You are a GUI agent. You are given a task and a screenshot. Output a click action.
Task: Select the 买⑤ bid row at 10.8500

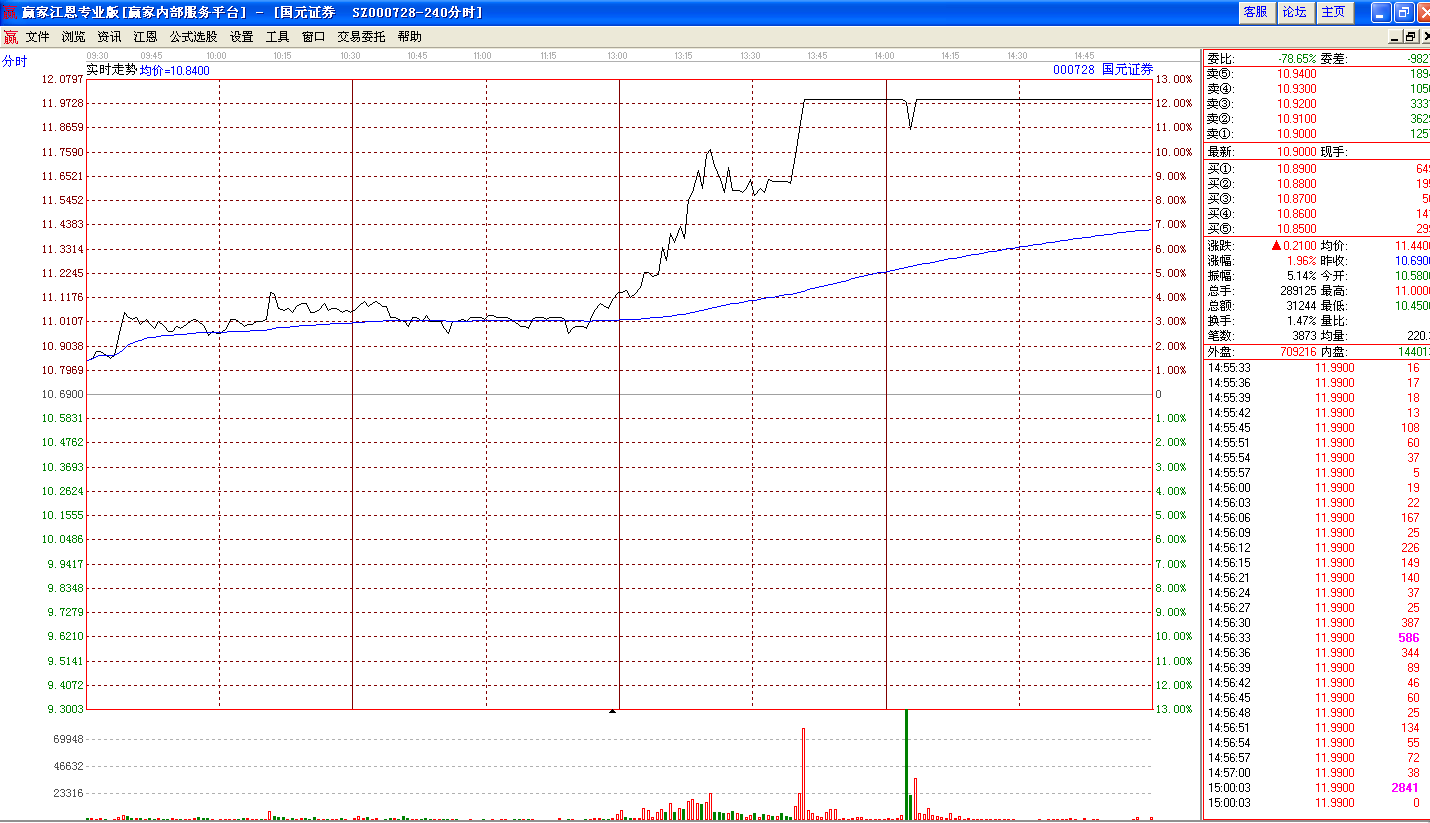point(1316,229)
